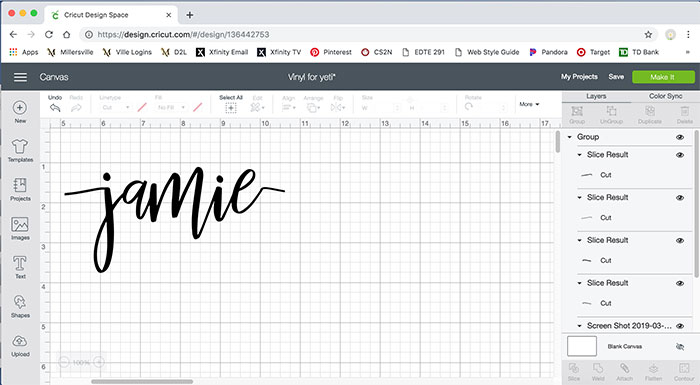
Task: Toggle visibility of first Slice Result
Action: click(x=680, y=155)
